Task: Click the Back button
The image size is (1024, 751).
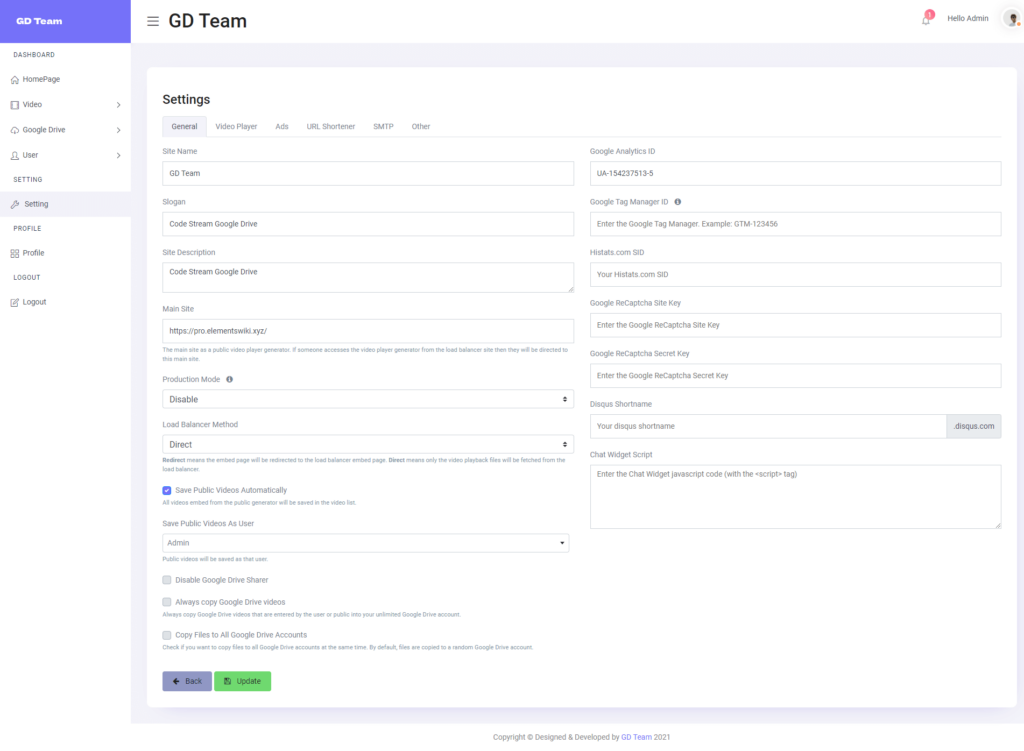Action: [x=187, y=681]
